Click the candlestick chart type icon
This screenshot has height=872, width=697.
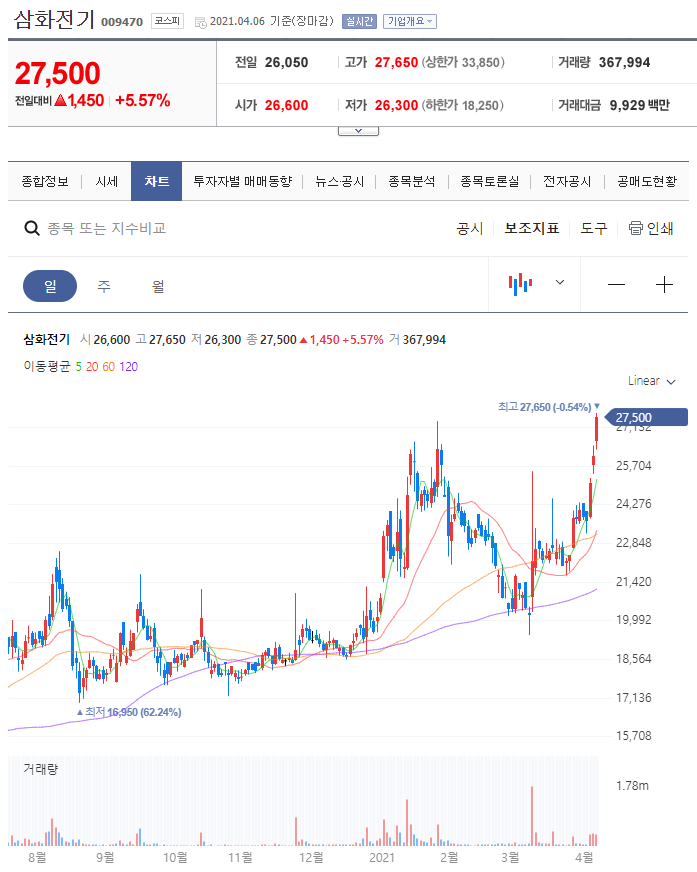[x=520, y=284]
